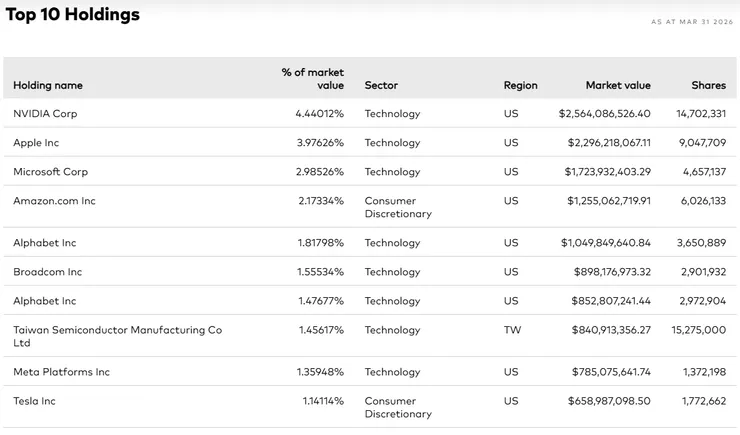Select the US region cell for Microsoft
The height and width of the screenshot is (435, 740).
pos(511,172)
